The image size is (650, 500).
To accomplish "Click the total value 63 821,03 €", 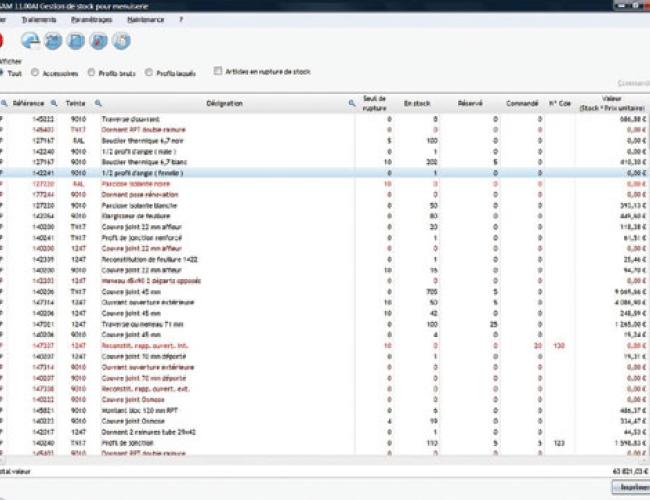I will click(x=630, y=471).
